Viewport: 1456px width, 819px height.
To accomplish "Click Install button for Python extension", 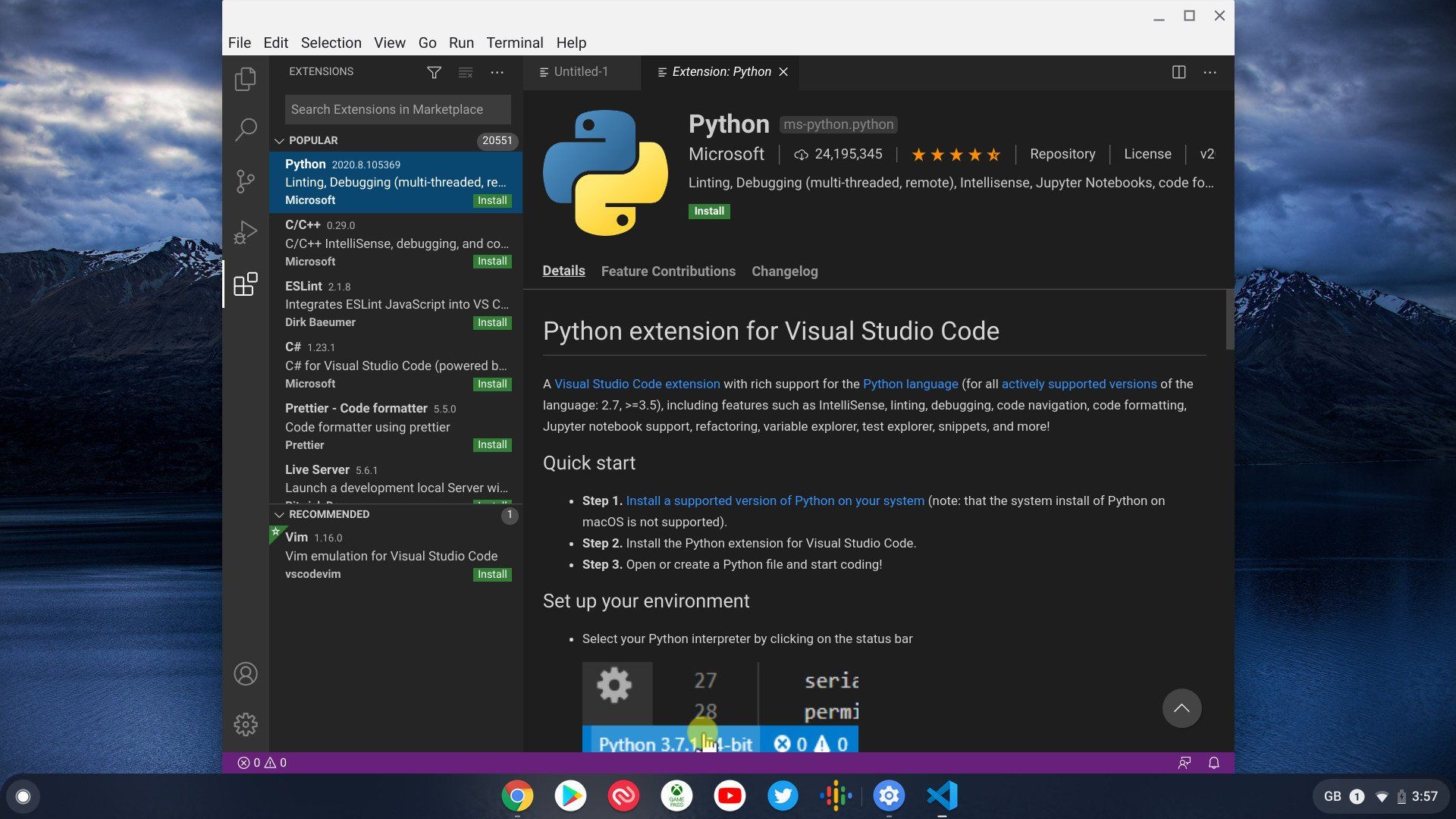I will tap(708, 211).
